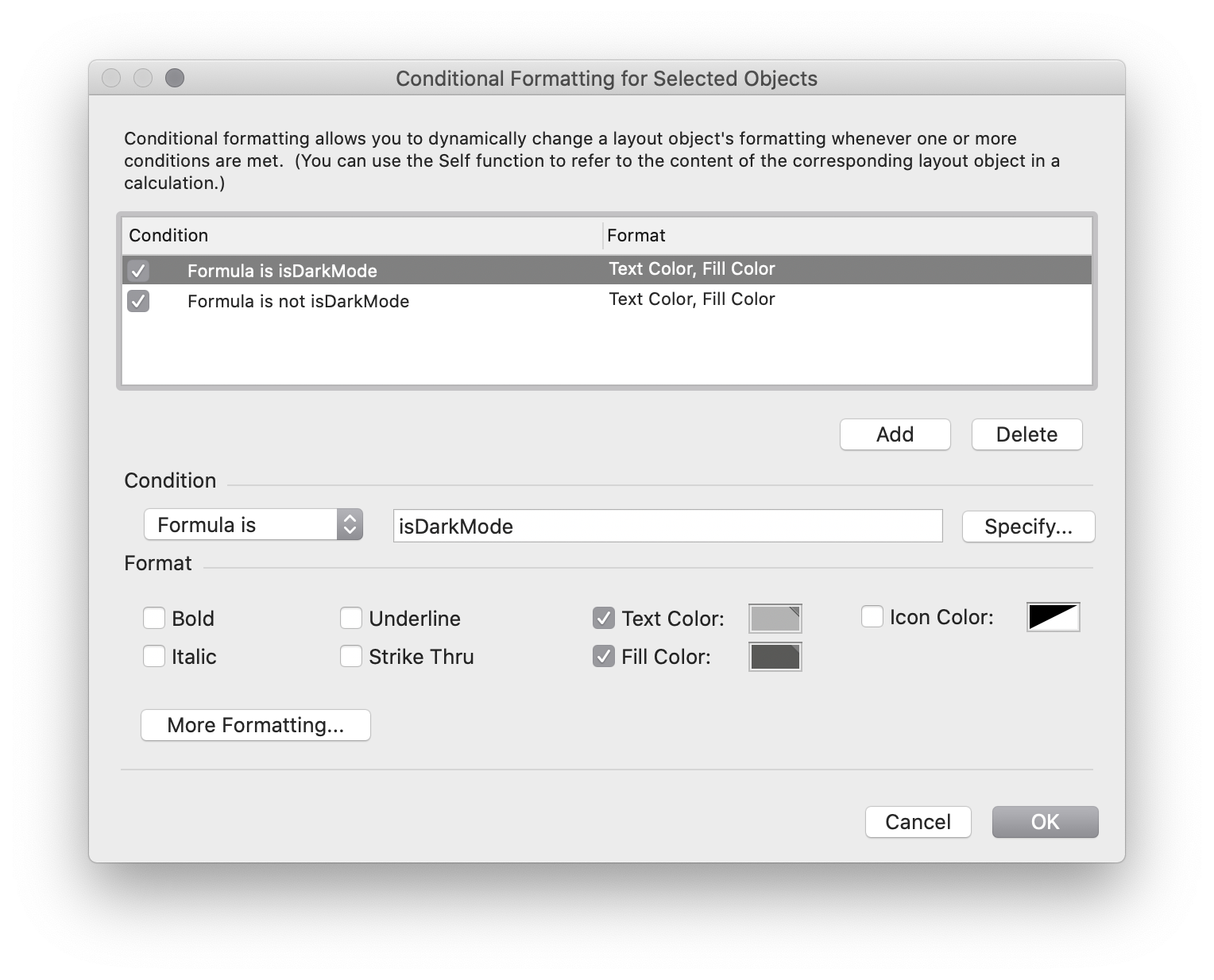Disable the Fill Color checkbox

click(603, 656)
